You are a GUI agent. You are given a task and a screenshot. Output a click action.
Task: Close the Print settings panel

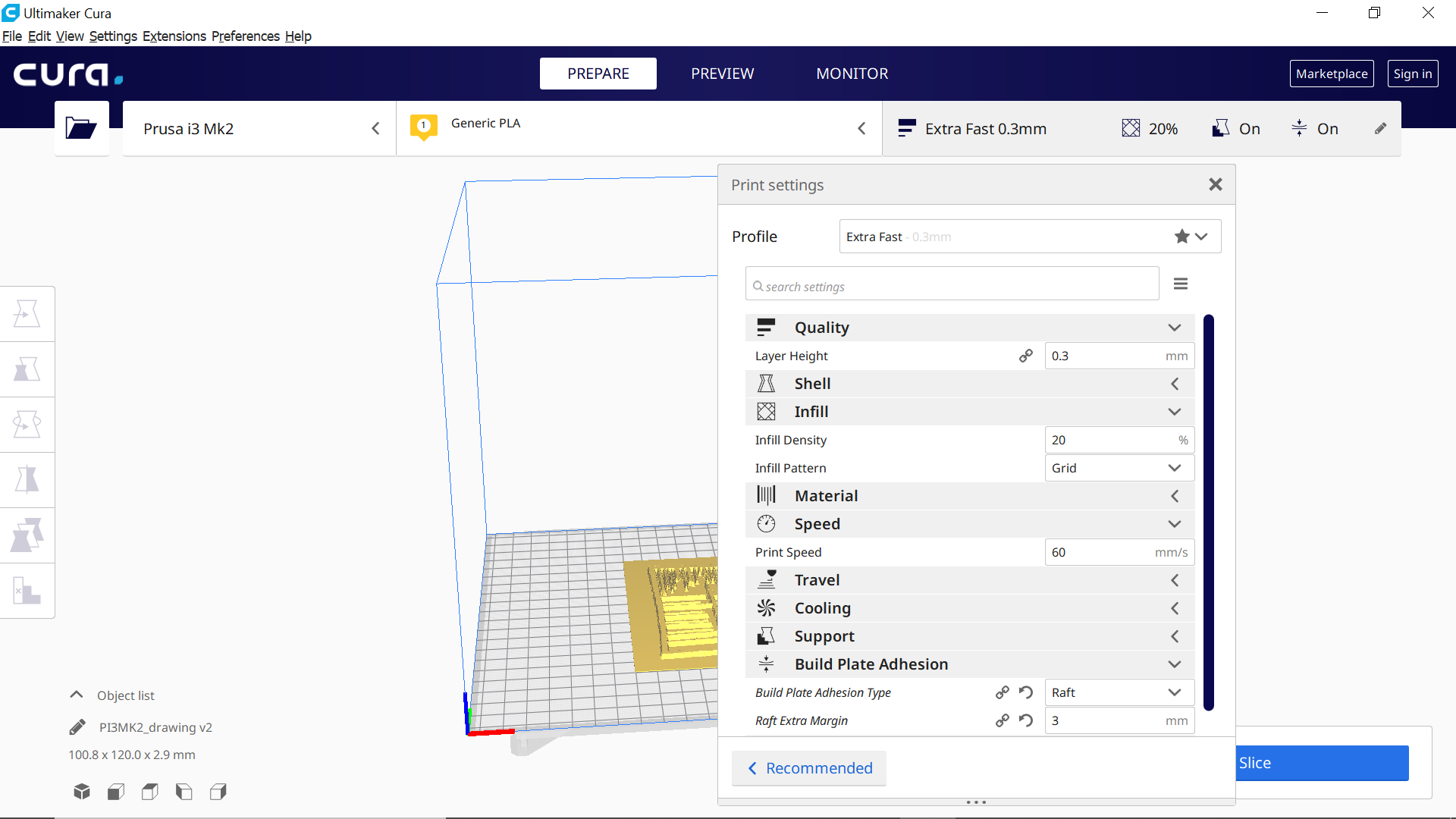1216,184
